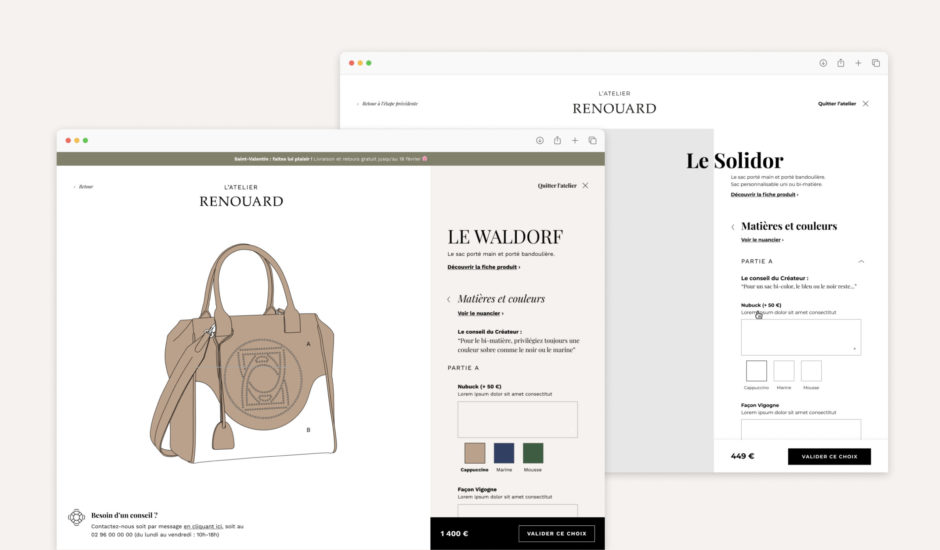940x550 pixels.
Task: Click the black 'VALIDER CE CHOIX' button beside 449 €
Action: point(829,456)
